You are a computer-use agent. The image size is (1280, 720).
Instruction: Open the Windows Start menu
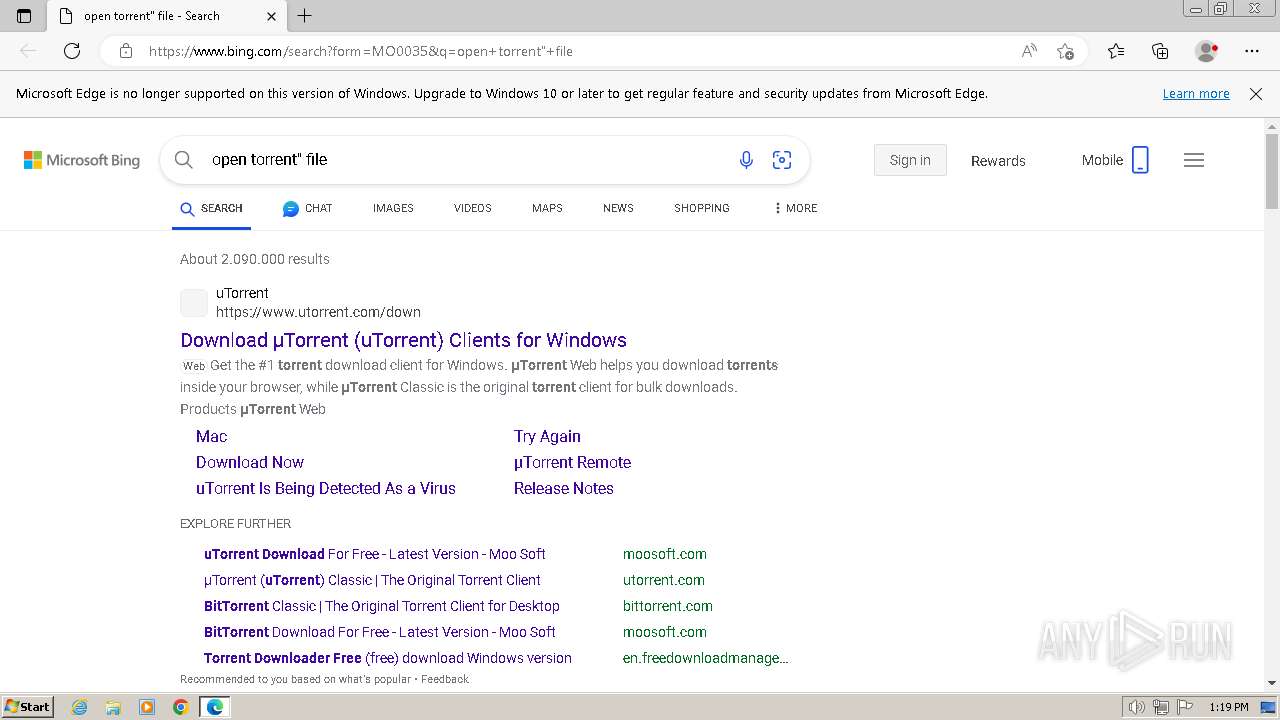point(27,707)
